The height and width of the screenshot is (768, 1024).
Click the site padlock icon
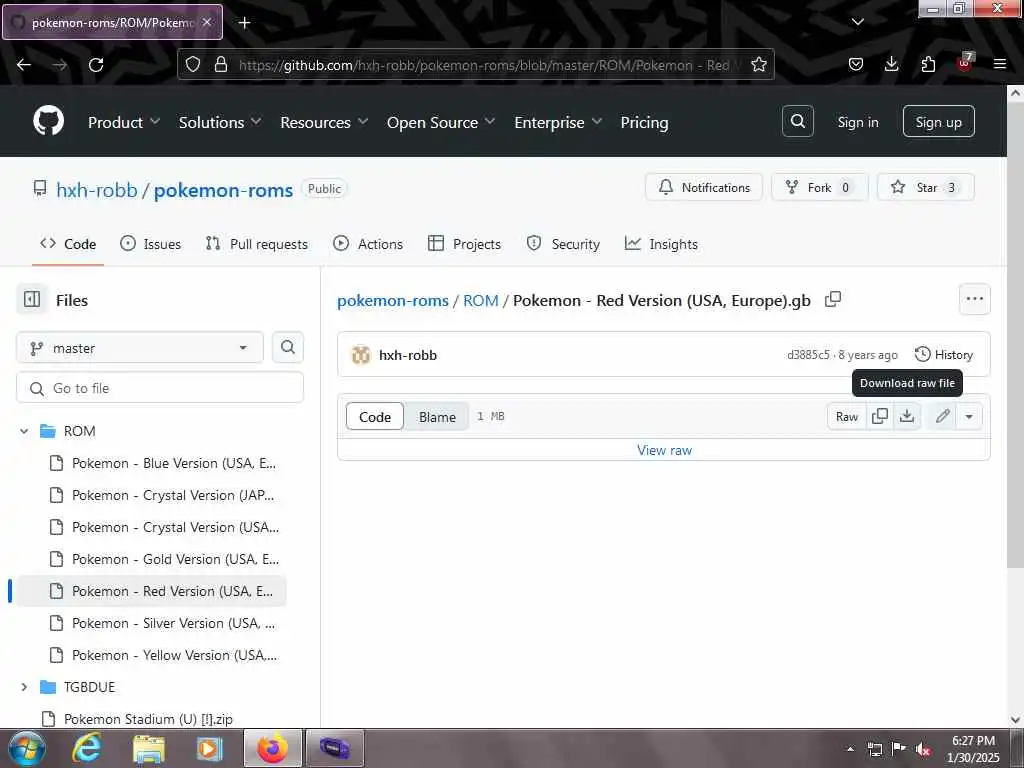point(221,65)
